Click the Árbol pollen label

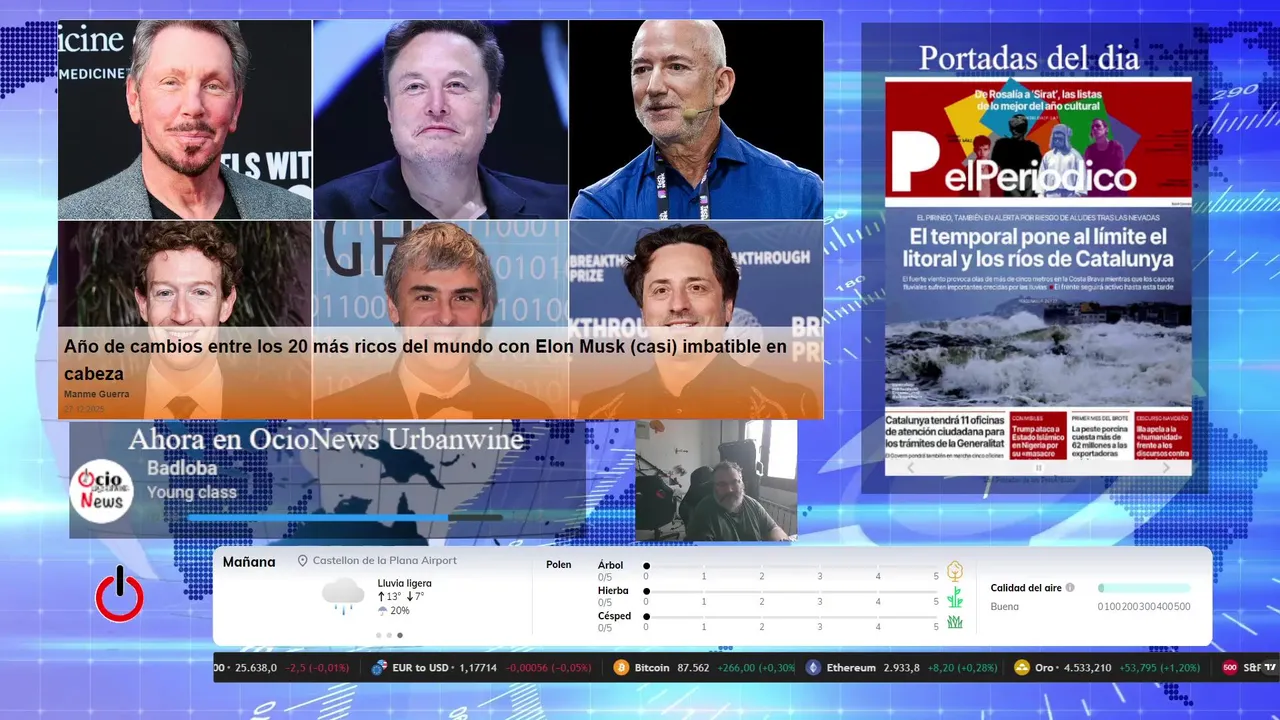610,565
